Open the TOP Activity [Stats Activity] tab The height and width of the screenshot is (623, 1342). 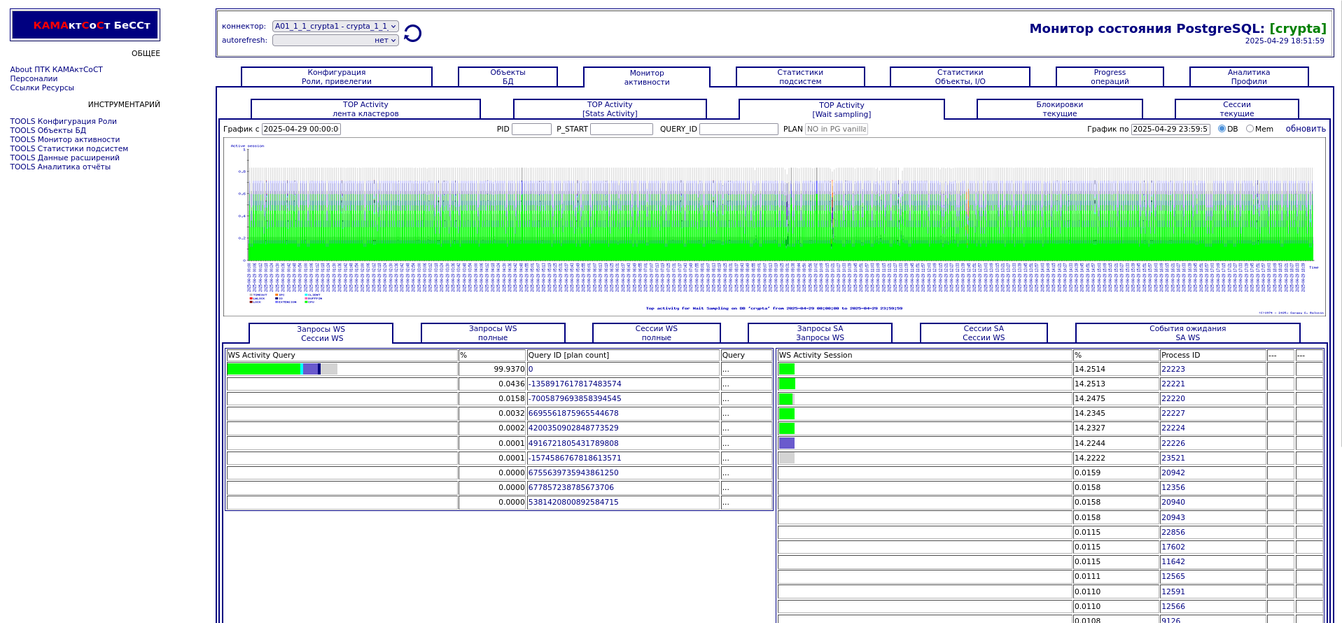coord(609,109)
